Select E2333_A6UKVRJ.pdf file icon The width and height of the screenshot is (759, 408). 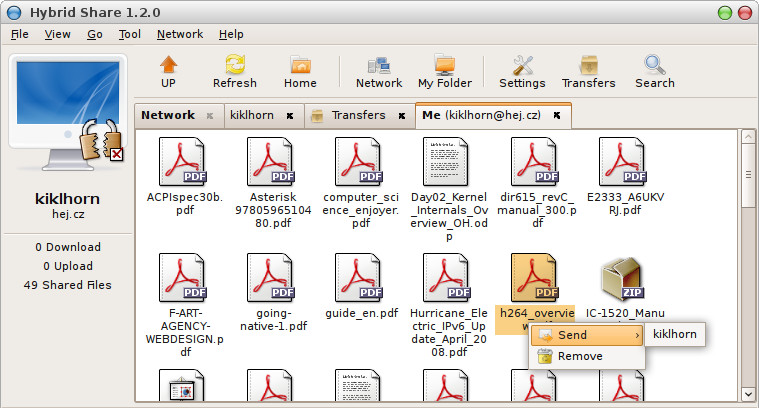[623, 162]
